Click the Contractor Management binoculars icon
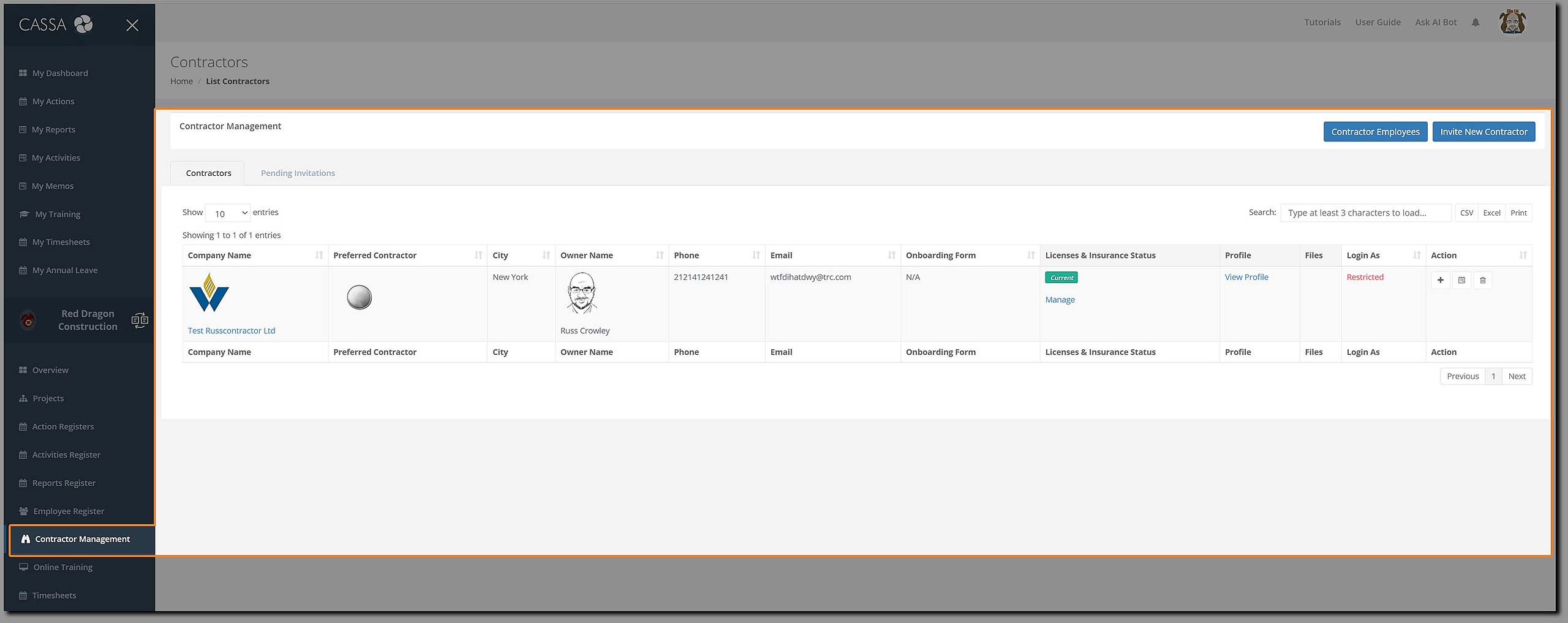 25,539
